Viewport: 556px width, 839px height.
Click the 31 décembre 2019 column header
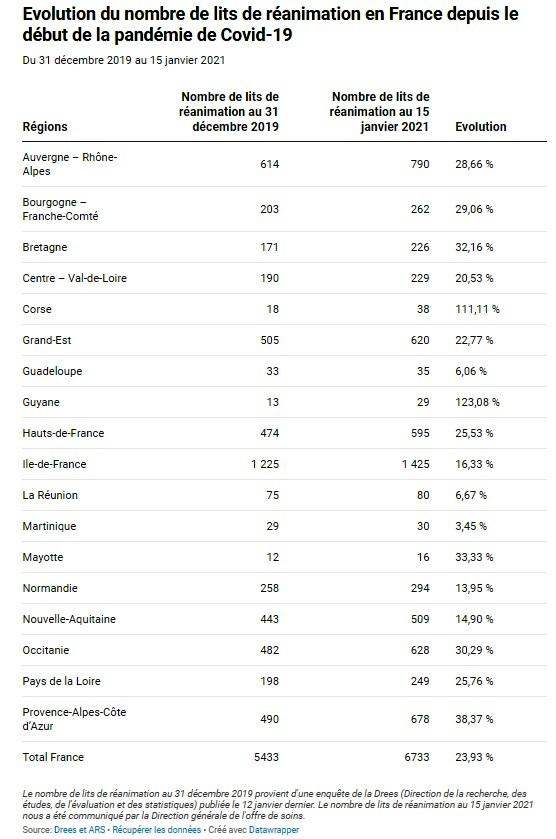[229, 112]
